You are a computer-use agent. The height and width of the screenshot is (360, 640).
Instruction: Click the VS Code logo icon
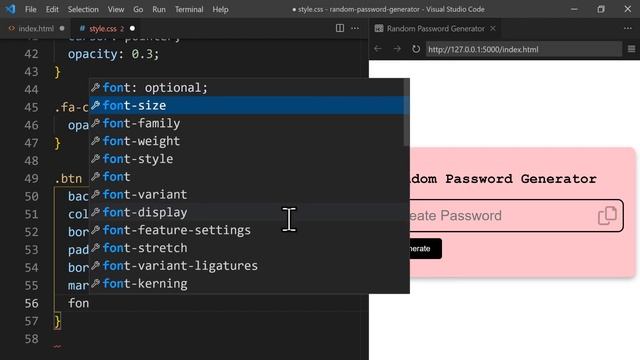[x=10, y=9]
